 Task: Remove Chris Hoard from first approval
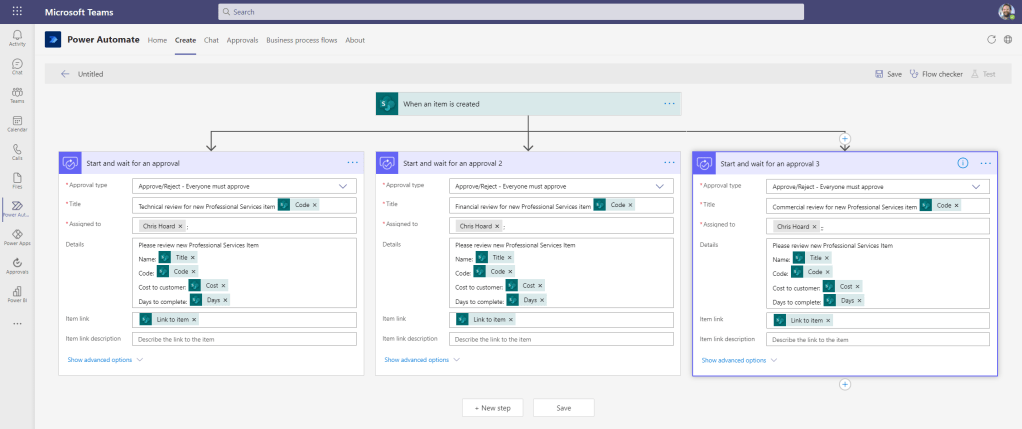(x=180, y=226)
